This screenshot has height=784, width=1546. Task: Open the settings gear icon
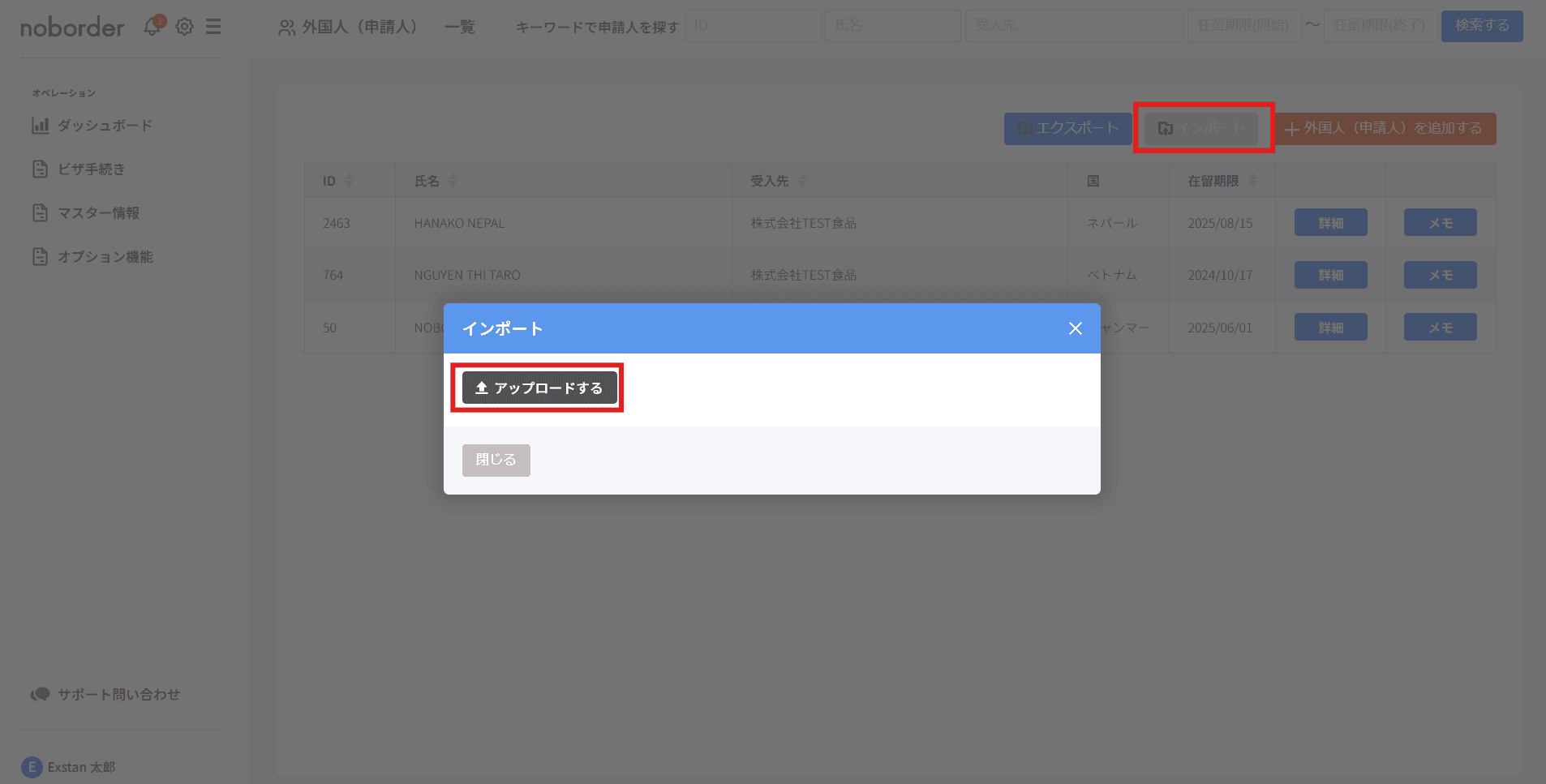point(184,26)
